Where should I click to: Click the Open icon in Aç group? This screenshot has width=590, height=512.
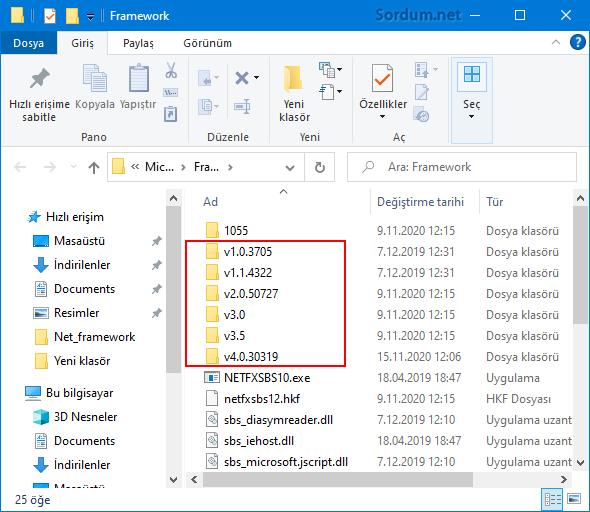[422, 70]
